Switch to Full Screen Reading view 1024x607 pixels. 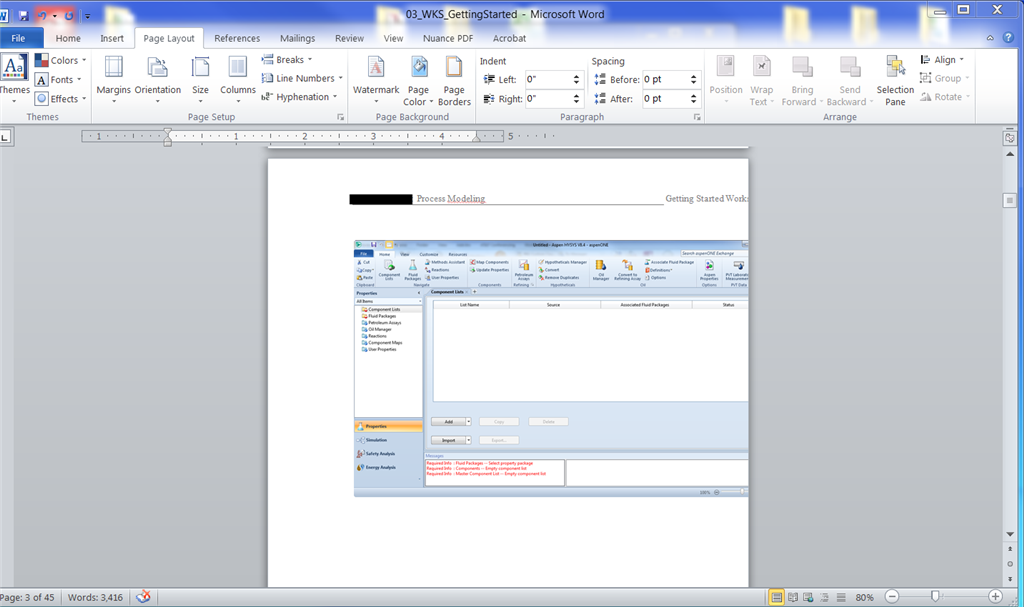click(x=793, y=597)
